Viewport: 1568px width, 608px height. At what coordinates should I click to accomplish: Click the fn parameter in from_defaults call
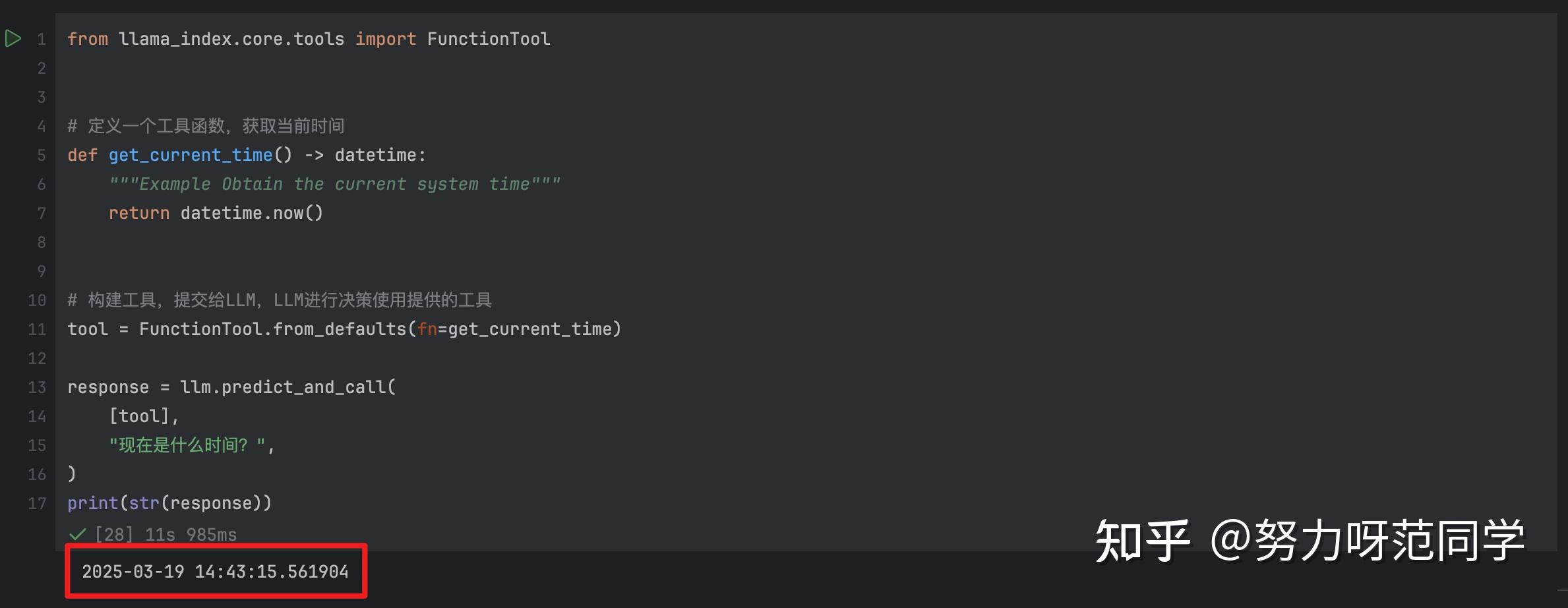click(427, 330)
